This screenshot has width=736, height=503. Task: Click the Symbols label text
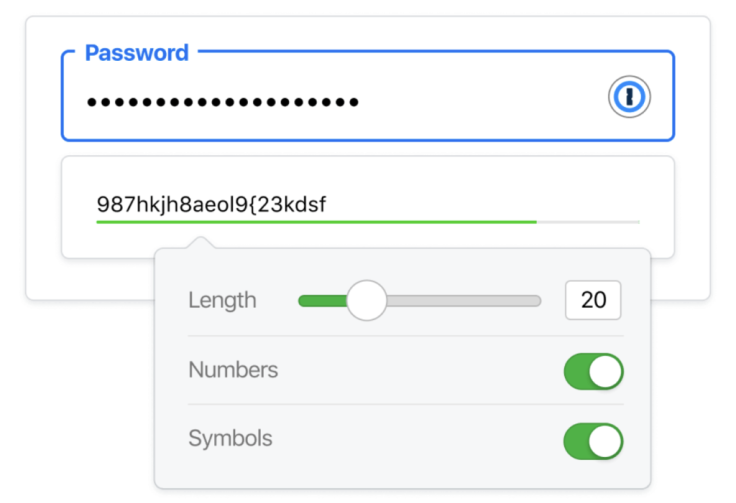point(230,439)
